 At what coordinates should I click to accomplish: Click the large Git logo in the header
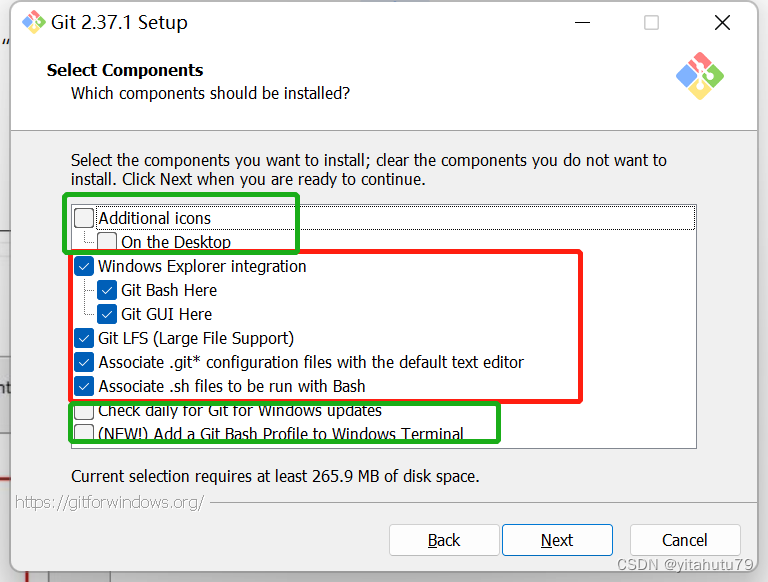pos(699,76)
